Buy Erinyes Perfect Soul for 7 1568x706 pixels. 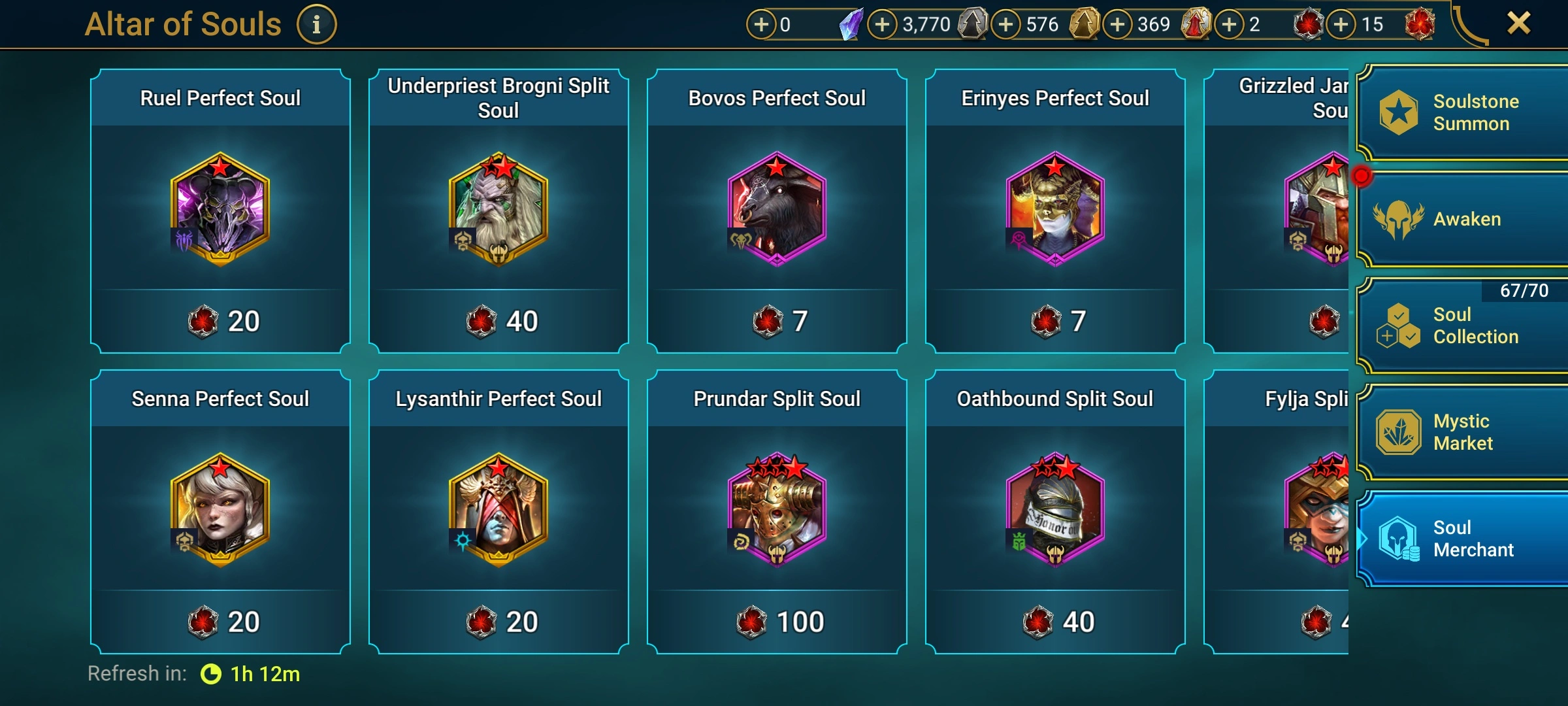click(1056, 321)
